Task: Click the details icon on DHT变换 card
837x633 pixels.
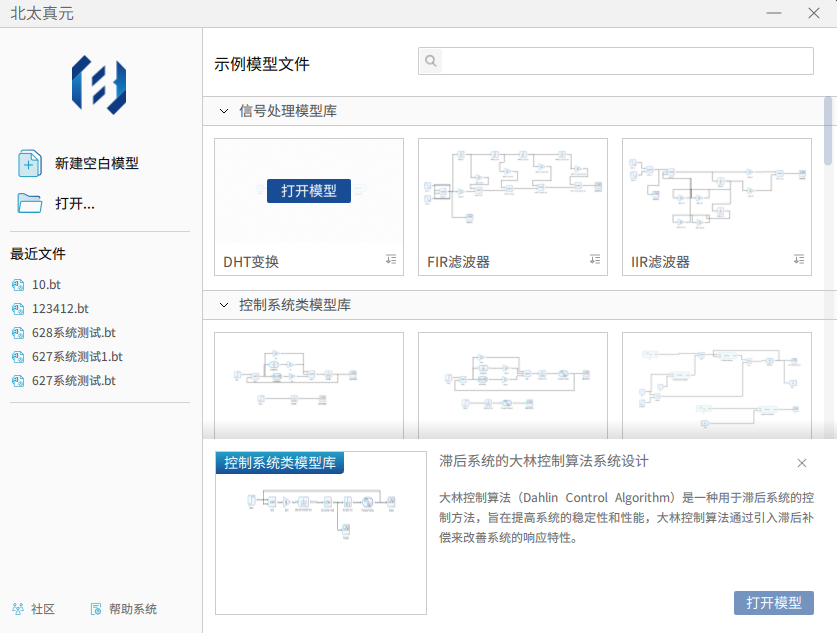Action: point(391,260)
